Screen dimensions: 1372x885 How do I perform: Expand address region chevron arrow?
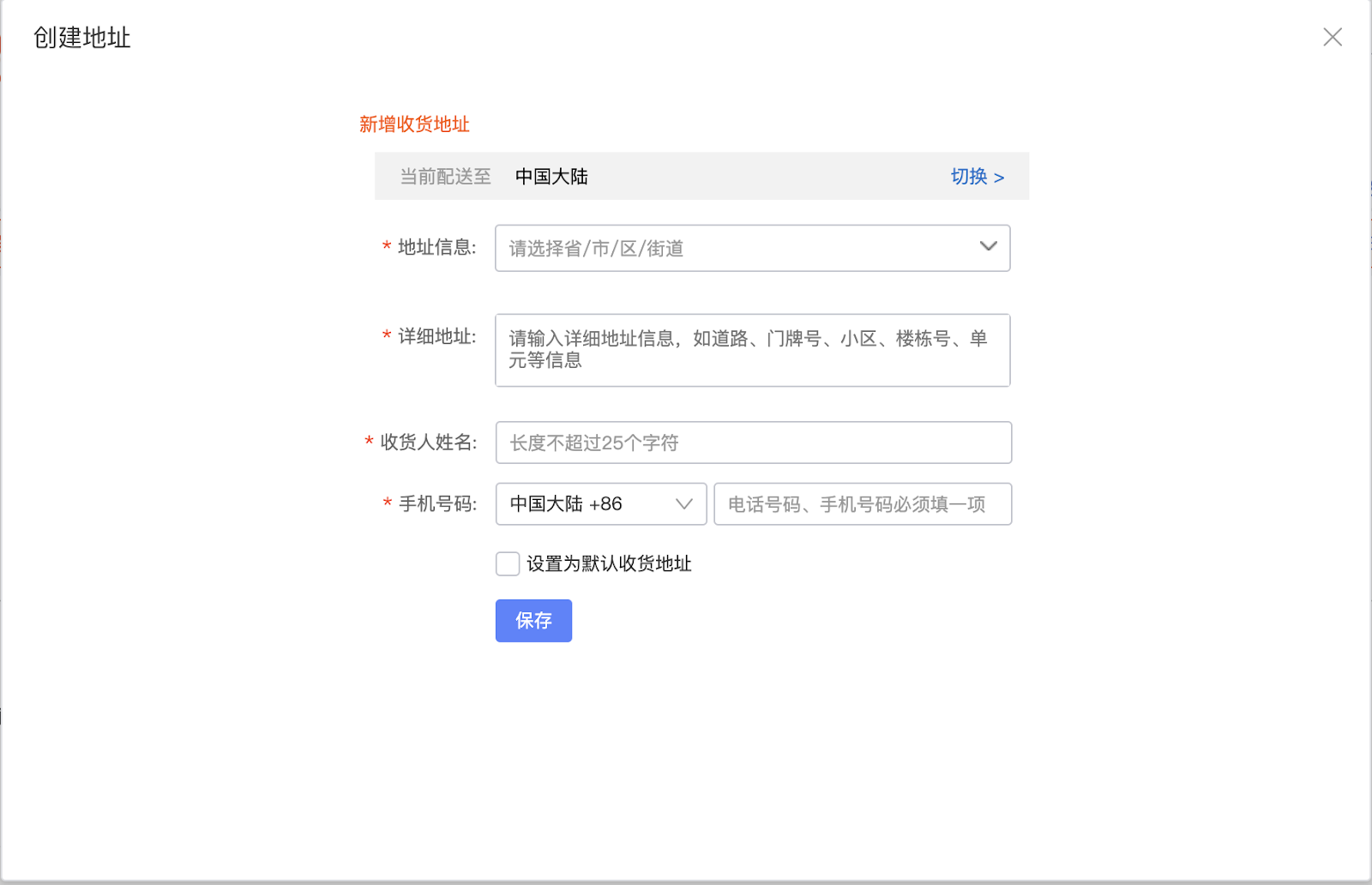point(988,246)
